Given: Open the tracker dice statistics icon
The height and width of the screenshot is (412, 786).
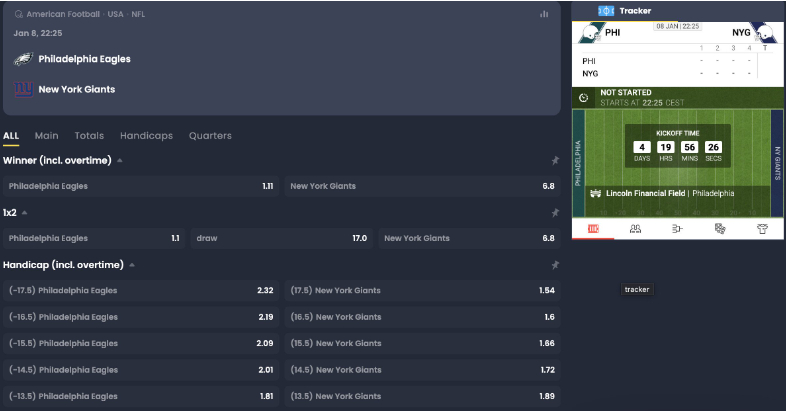Looking at the screenshot, I should tap(720, 229).
